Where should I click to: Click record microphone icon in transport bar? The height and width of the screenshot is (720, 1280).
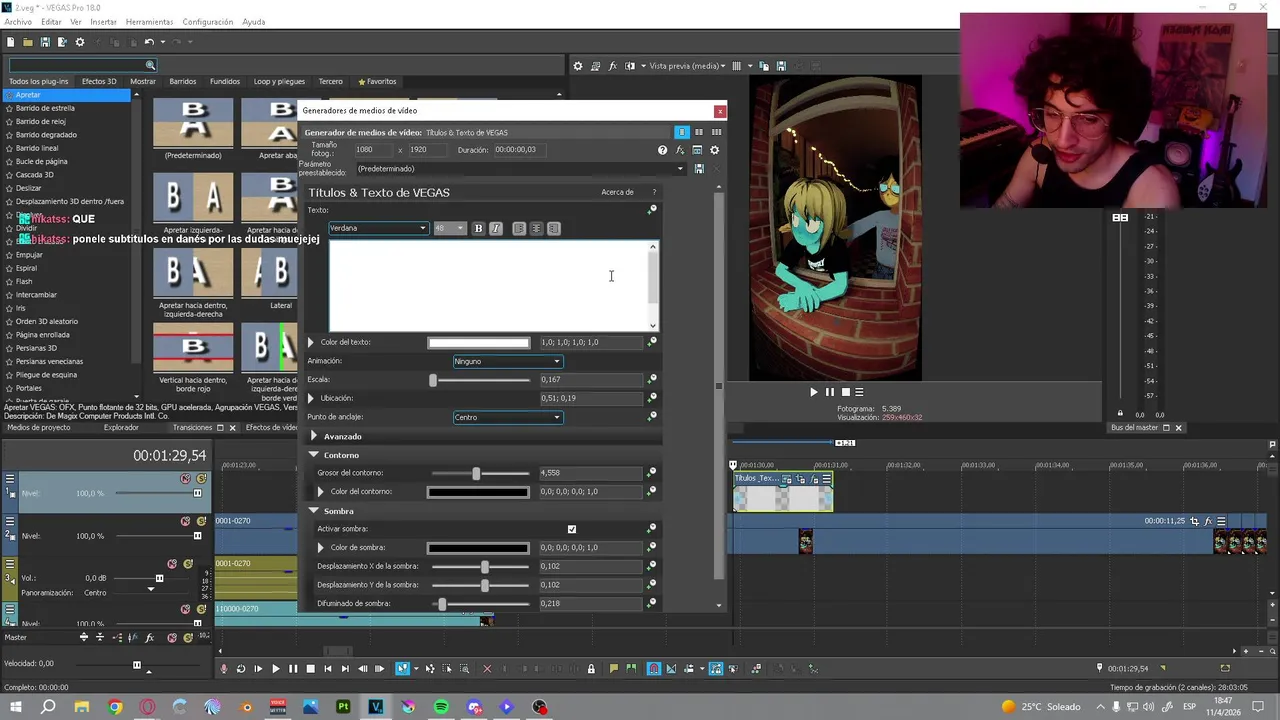(x=224, y=669)
